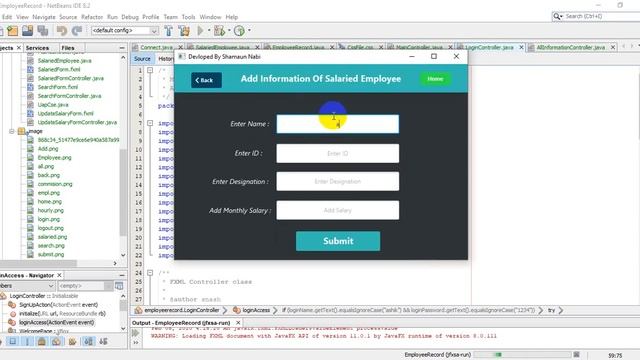The width and height of the screenshot is (640, 360).
Task: Switch to the Connect.java editor tab
Action: pyautogui.click(x=157, y=47)
